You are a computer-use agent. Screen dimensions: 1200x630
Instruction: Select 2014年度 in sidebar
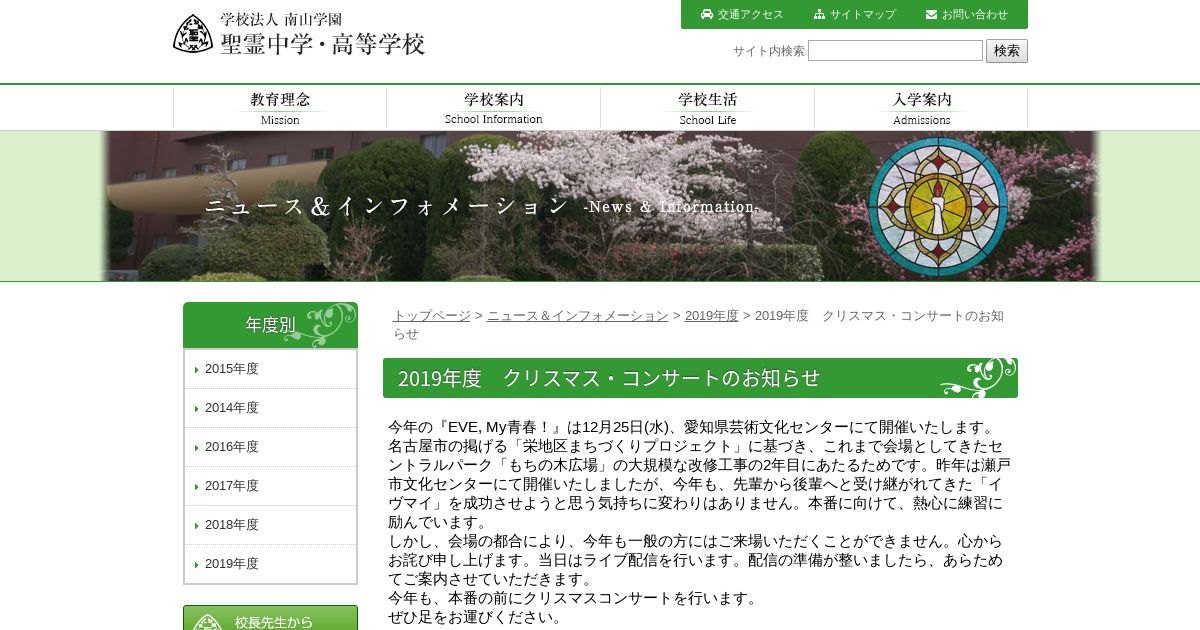point(270,408)
